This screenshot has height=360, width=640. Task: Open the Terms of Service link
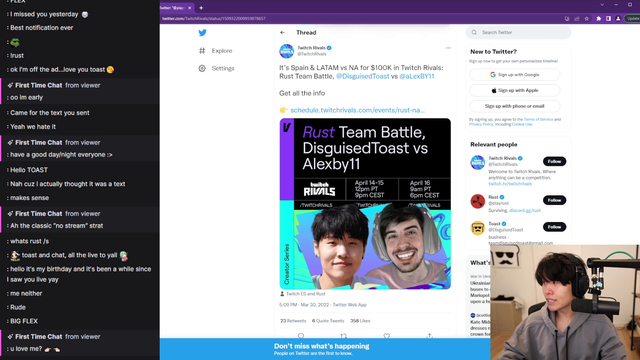(538, 119)
